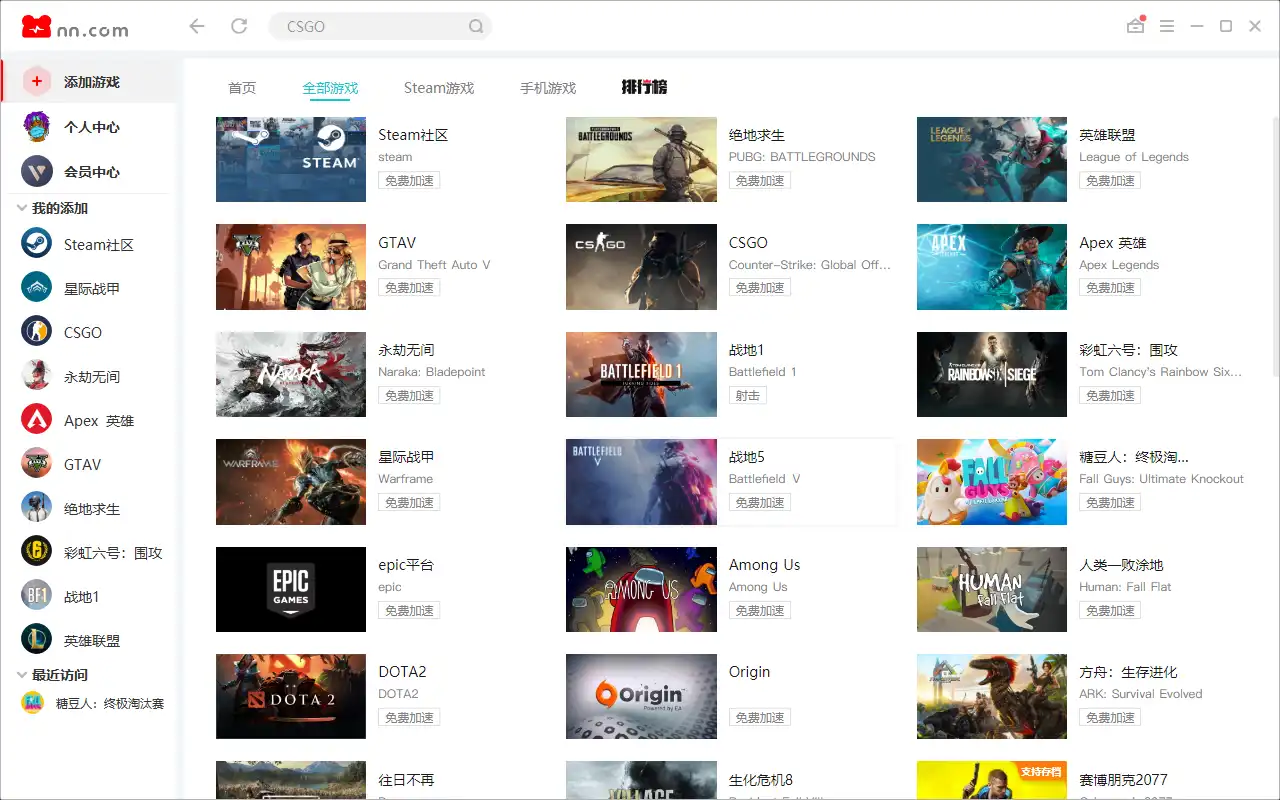
Task: Open the Steam社区 game thumbnail
Action: click(x=291, y=159)
